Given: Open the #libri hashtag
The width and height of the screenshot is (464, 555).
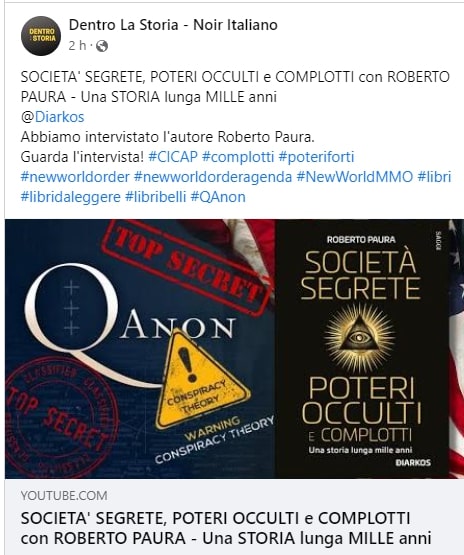Looking at the screenshot, I should pos(434,177).
